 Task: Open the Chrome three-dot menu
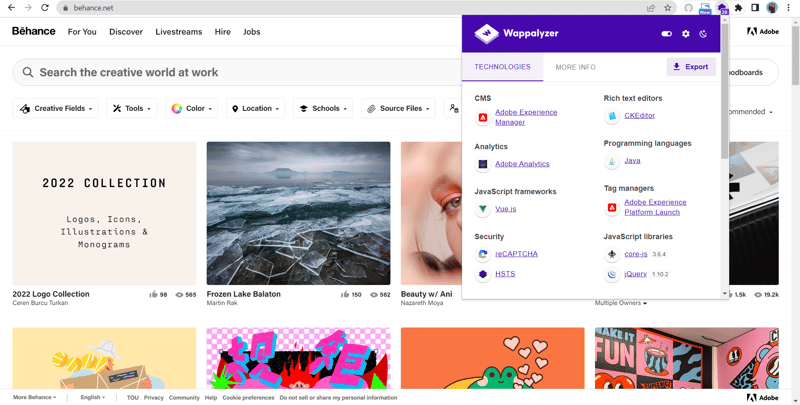[789, 8]
